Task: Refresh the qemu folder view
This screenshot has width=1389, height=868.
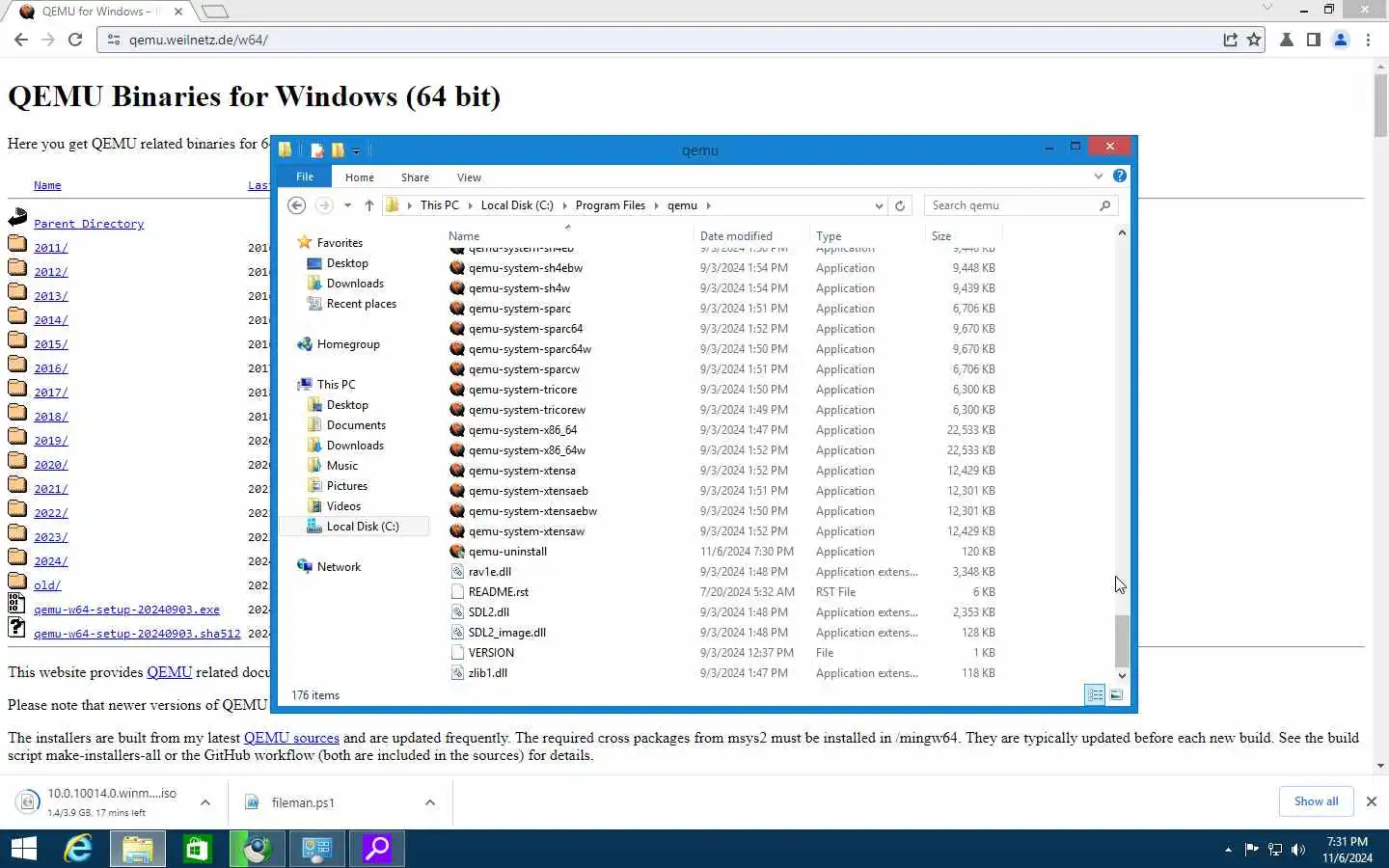Action: [x=900, y=205]
